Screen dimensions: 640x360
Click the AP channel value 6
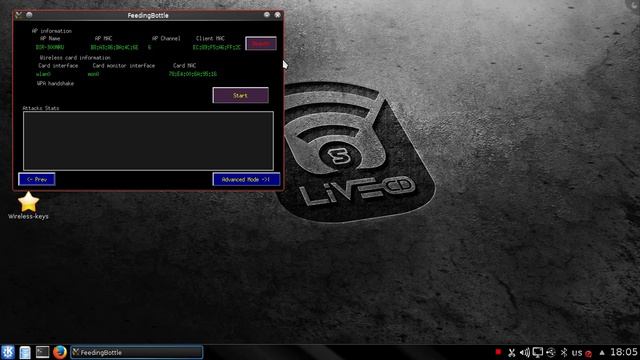pos(149,47)
